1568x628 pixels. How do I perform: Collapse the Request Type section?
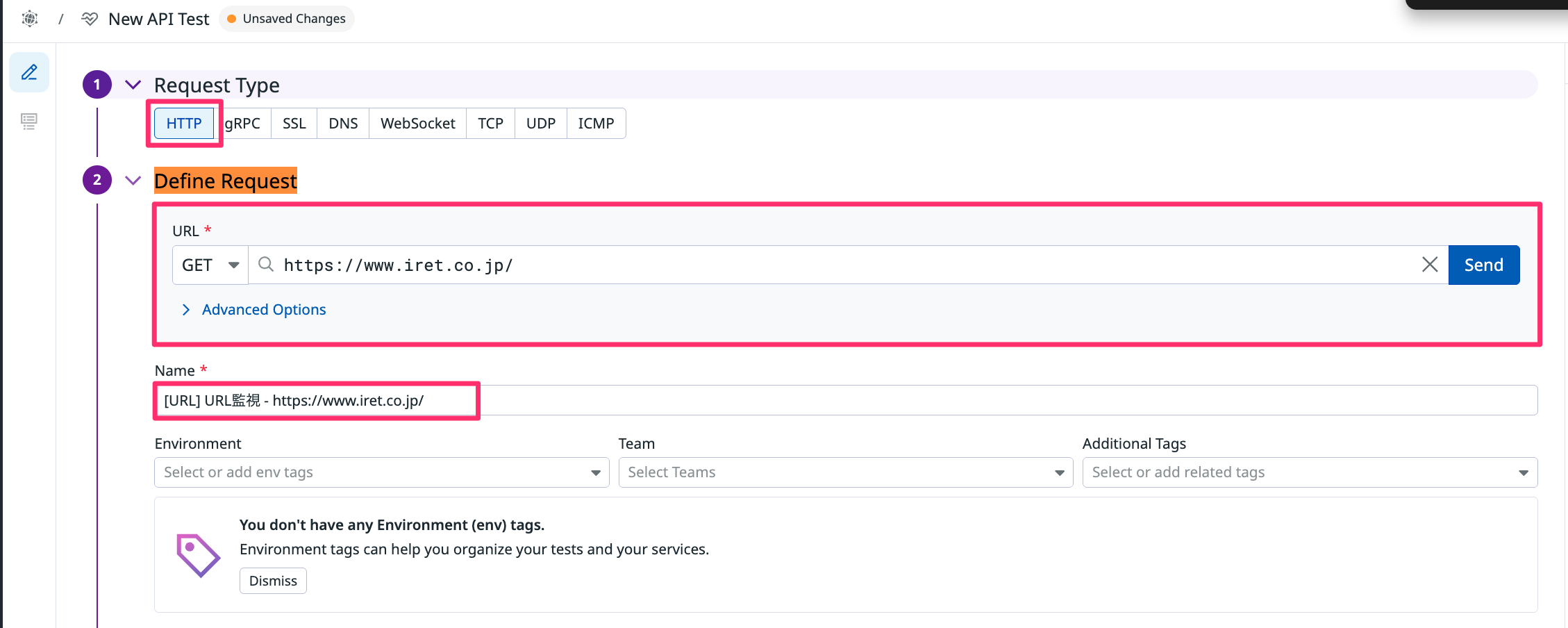coord(133,85)
